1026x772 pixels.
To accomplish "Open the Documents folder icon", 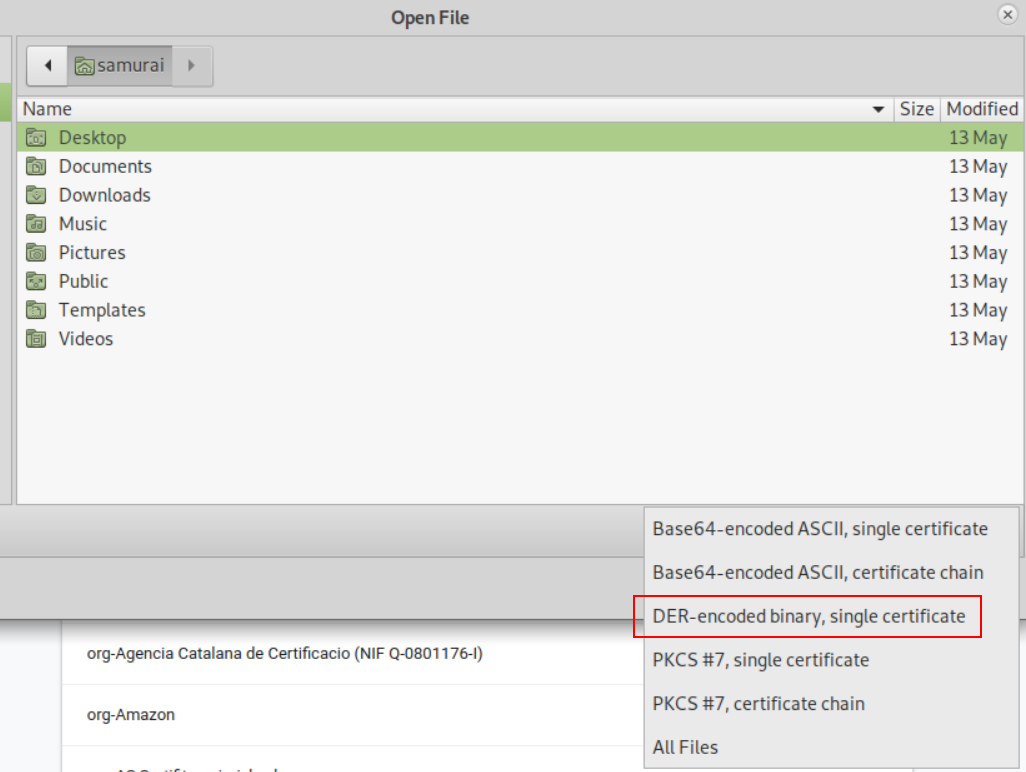I will (x=34, y=166).
